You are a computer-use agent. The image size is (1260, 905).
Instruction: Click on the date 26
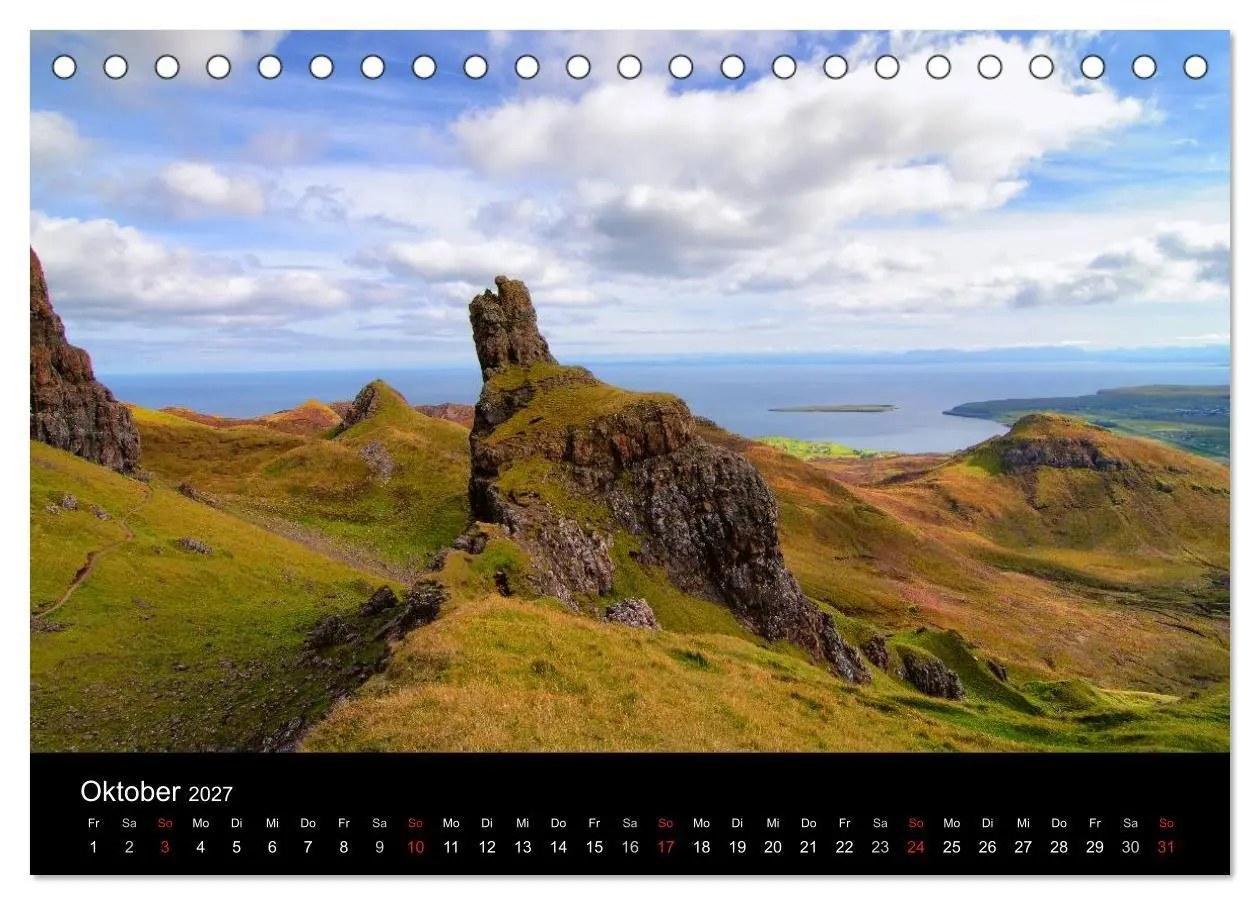pos(988,847)
